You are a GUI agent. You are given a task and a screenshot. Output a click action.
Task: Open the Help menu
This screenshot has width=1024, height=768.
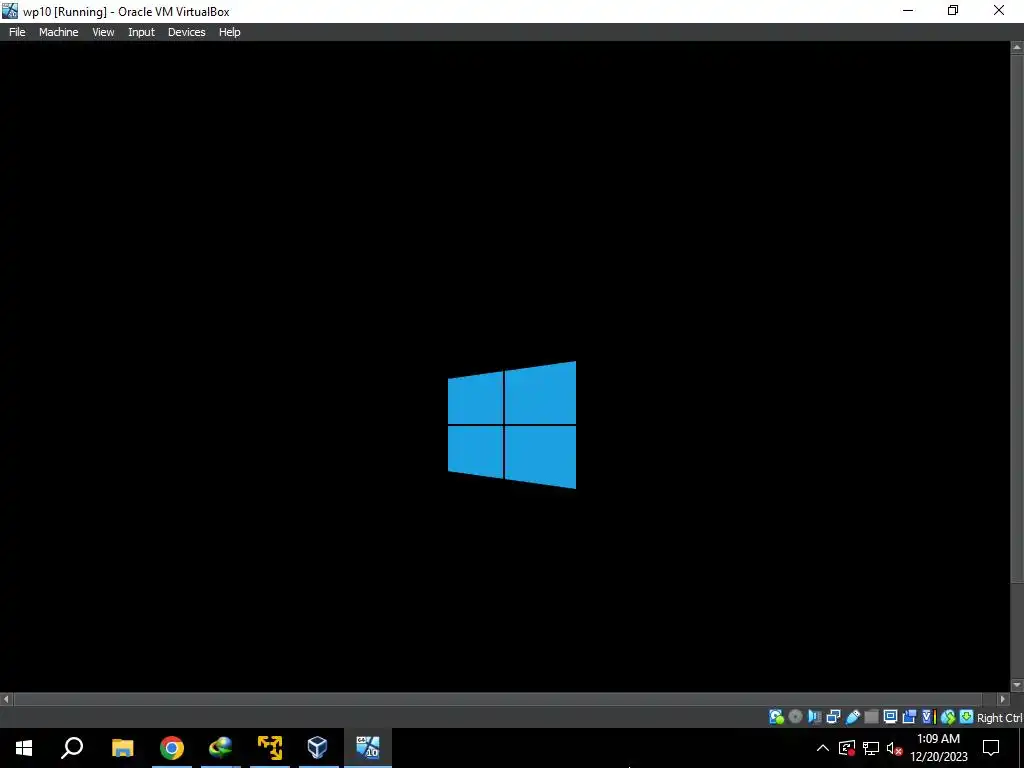[x=229, y=32]
